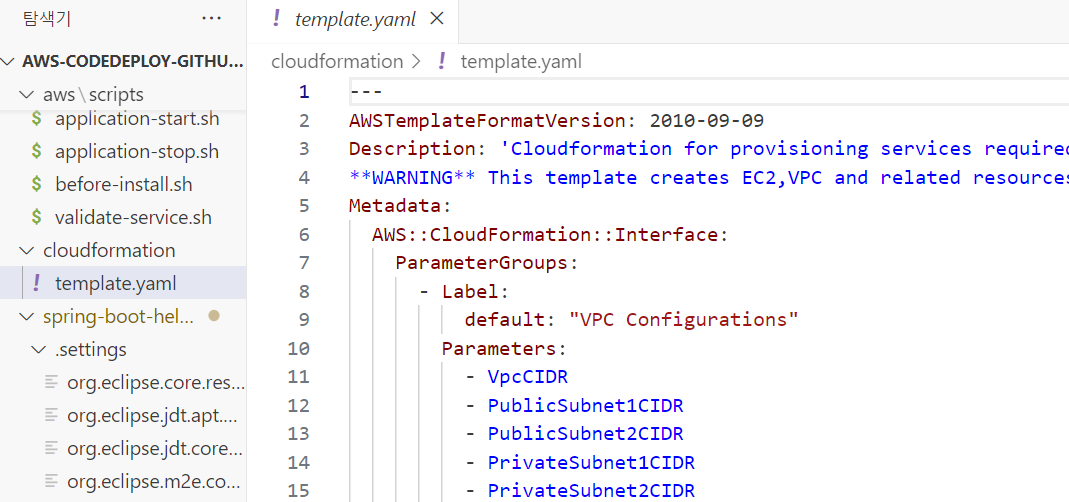The image size is (1069, 502).
Task: Switch to the template.yaml tab
Action: click(355, 20)
